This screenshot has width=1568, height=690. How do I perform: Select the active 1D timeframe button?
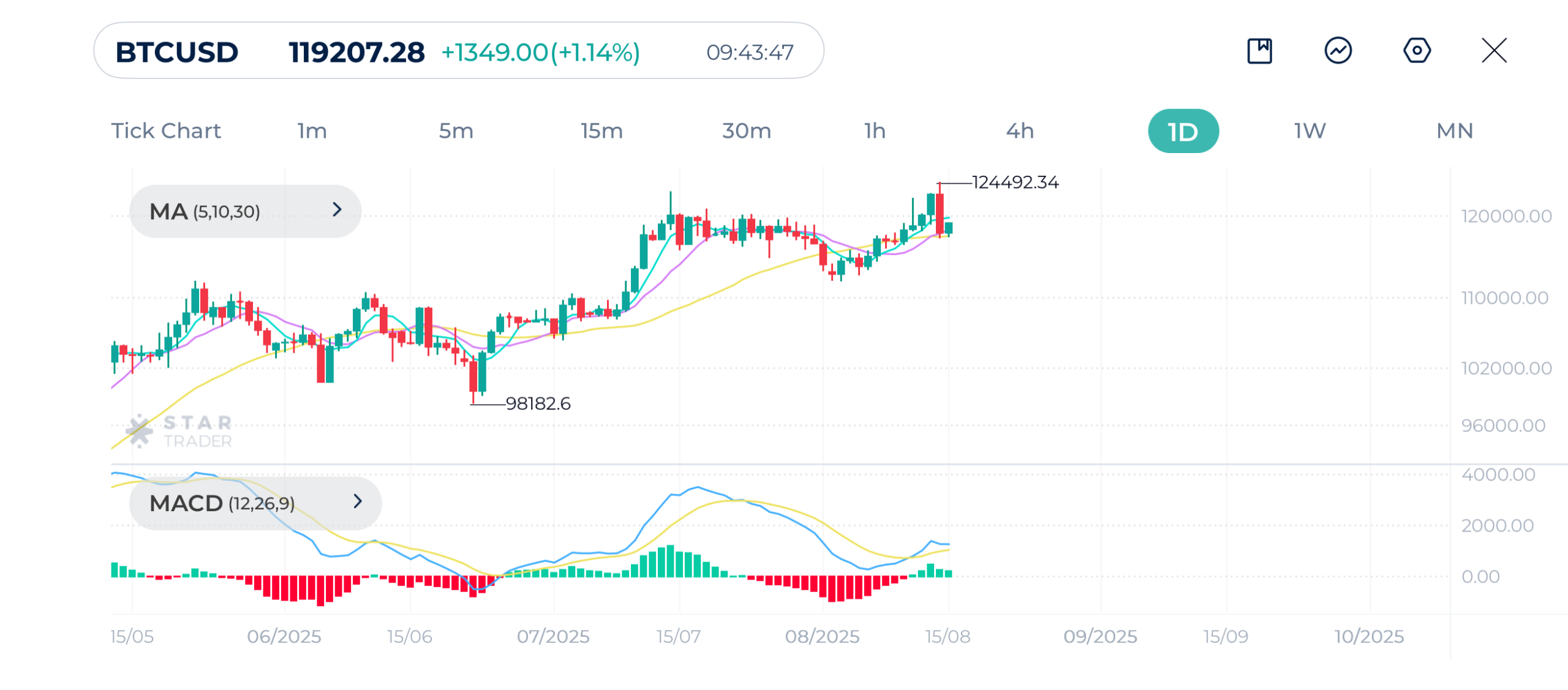point(1183,132)
